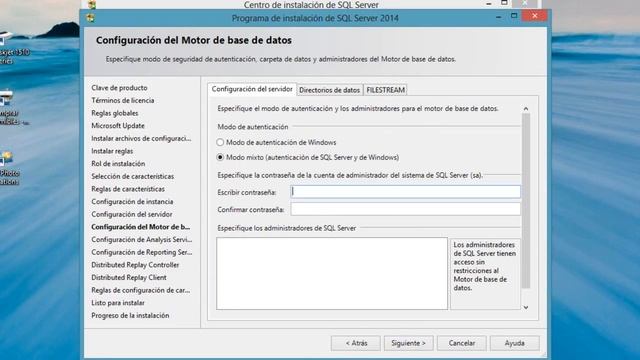Select Reglas de características step
Image resolution: width=640 pixels, height=360 pixels.
coord(128,189)
